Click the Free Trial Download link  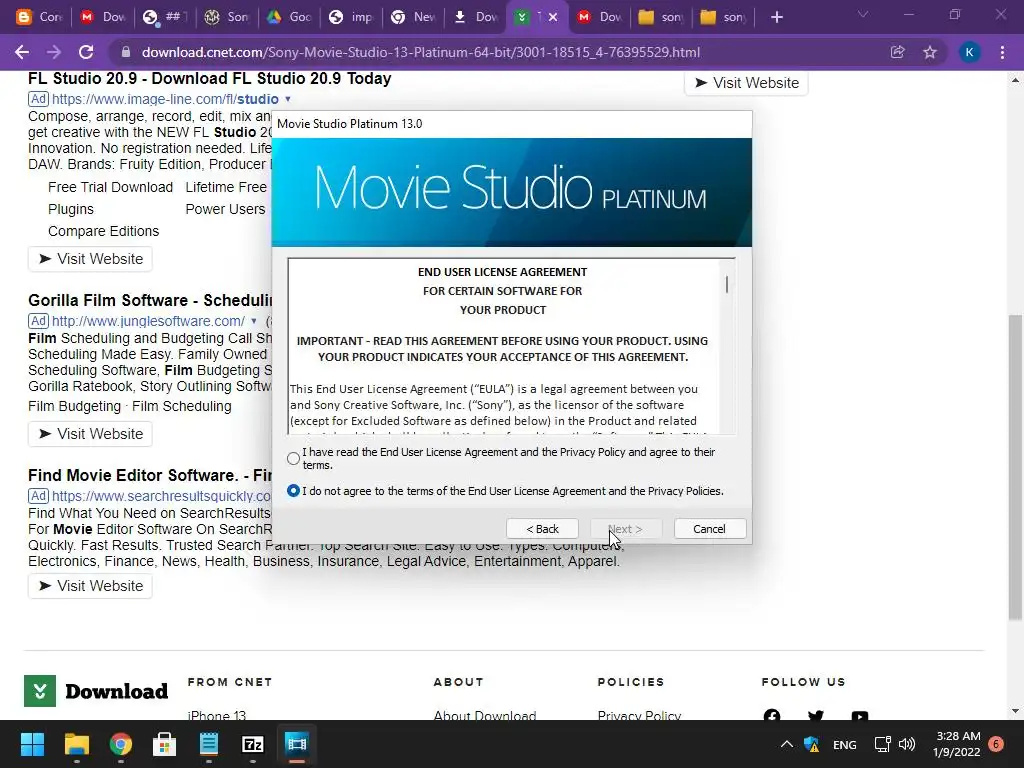coord(110,187)
